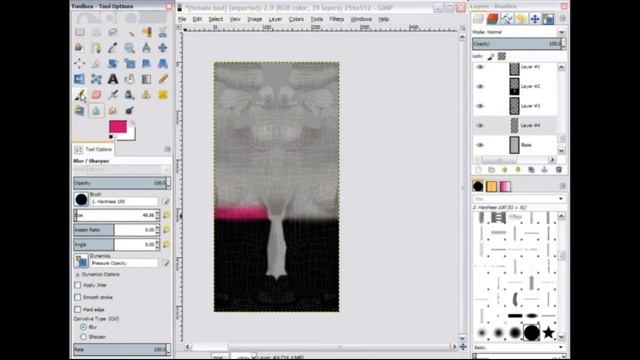Open the Colors menu
The height and width of the screenshot is (360, 640).
pyautogui.click(x=296, y=19)
